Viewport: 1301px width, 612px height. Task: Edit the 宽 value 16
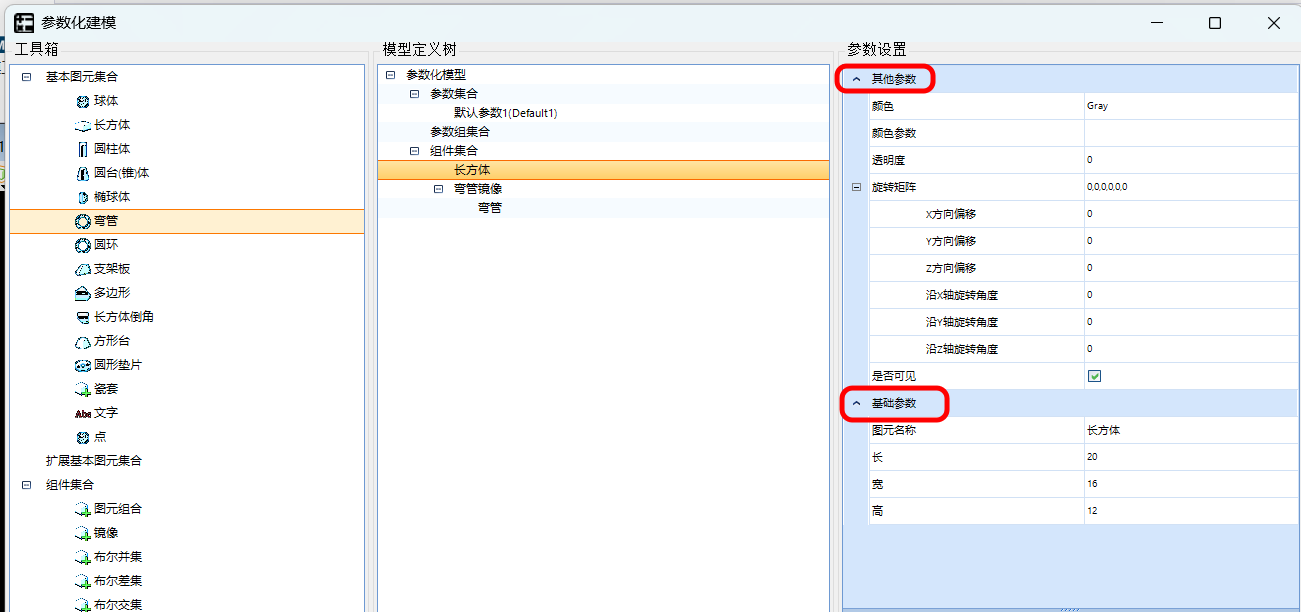coord(1190,484)
